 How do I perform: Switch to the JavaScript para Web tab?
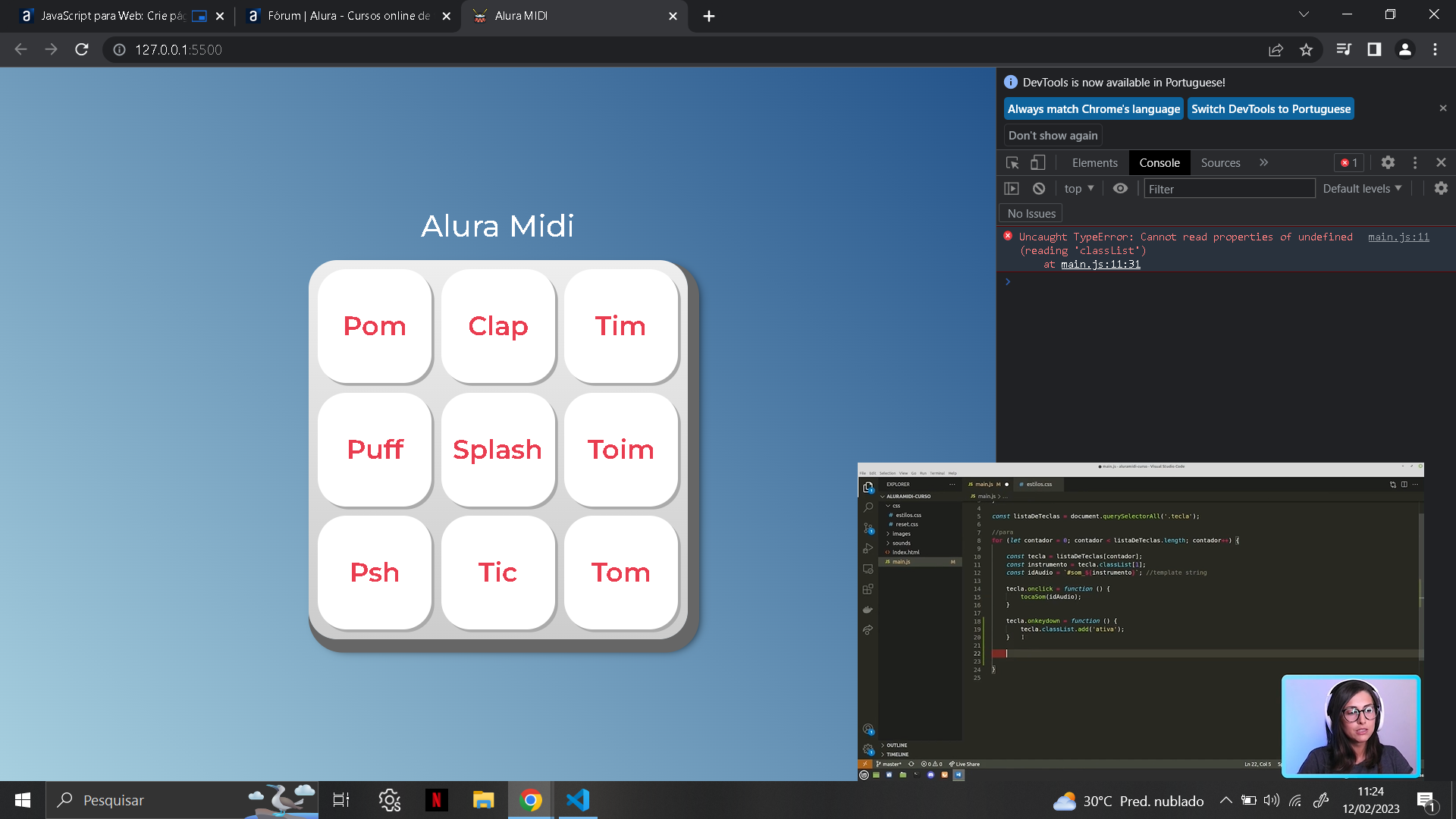pyautogui.click(x=114, y=16)
